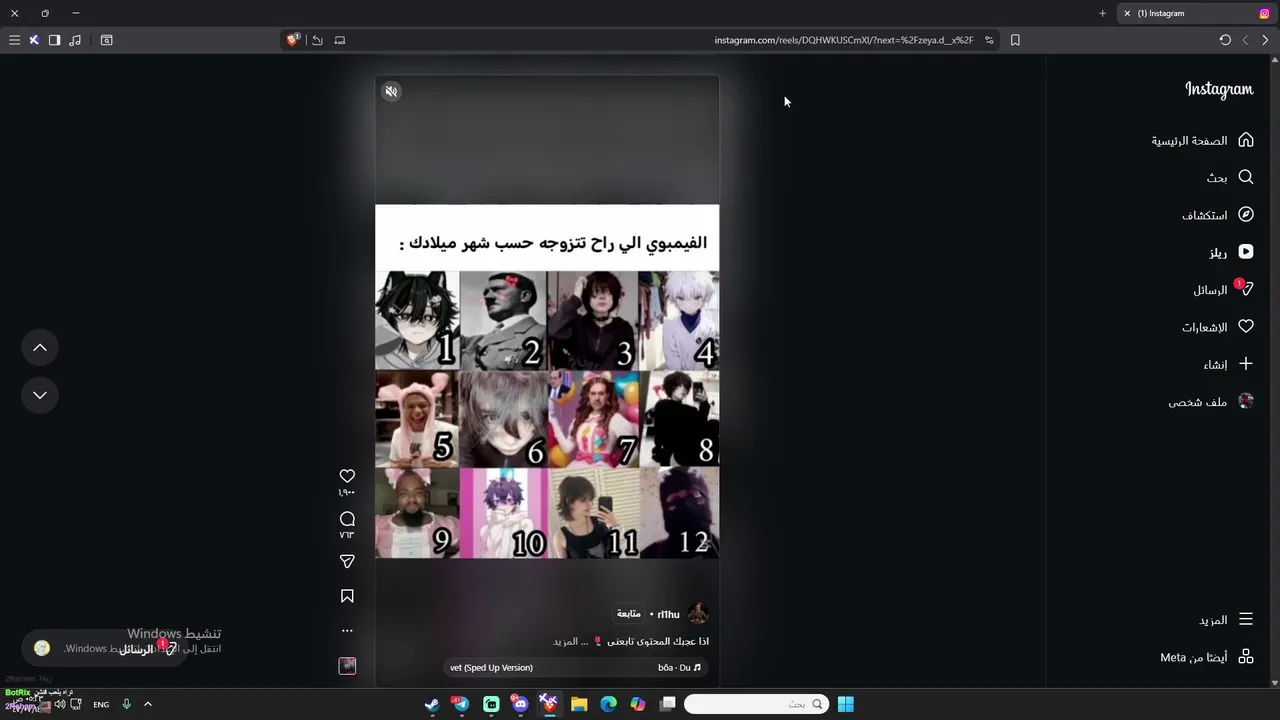Go back using the right chevron
The image size is (1280, 720).
pos(1265,40)
